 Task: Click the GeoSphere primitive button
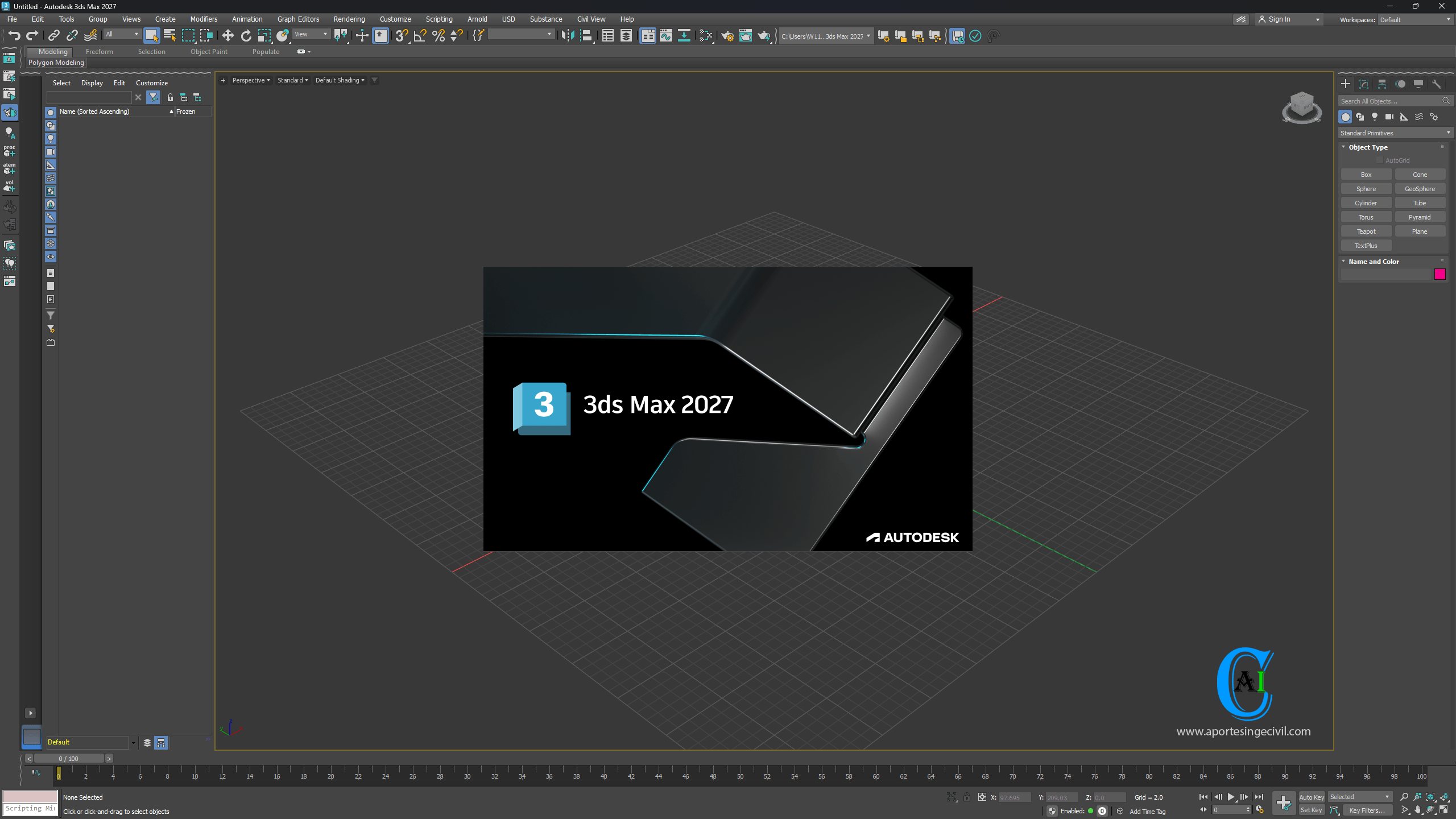pyautogui.click(x=1420, y=189)
